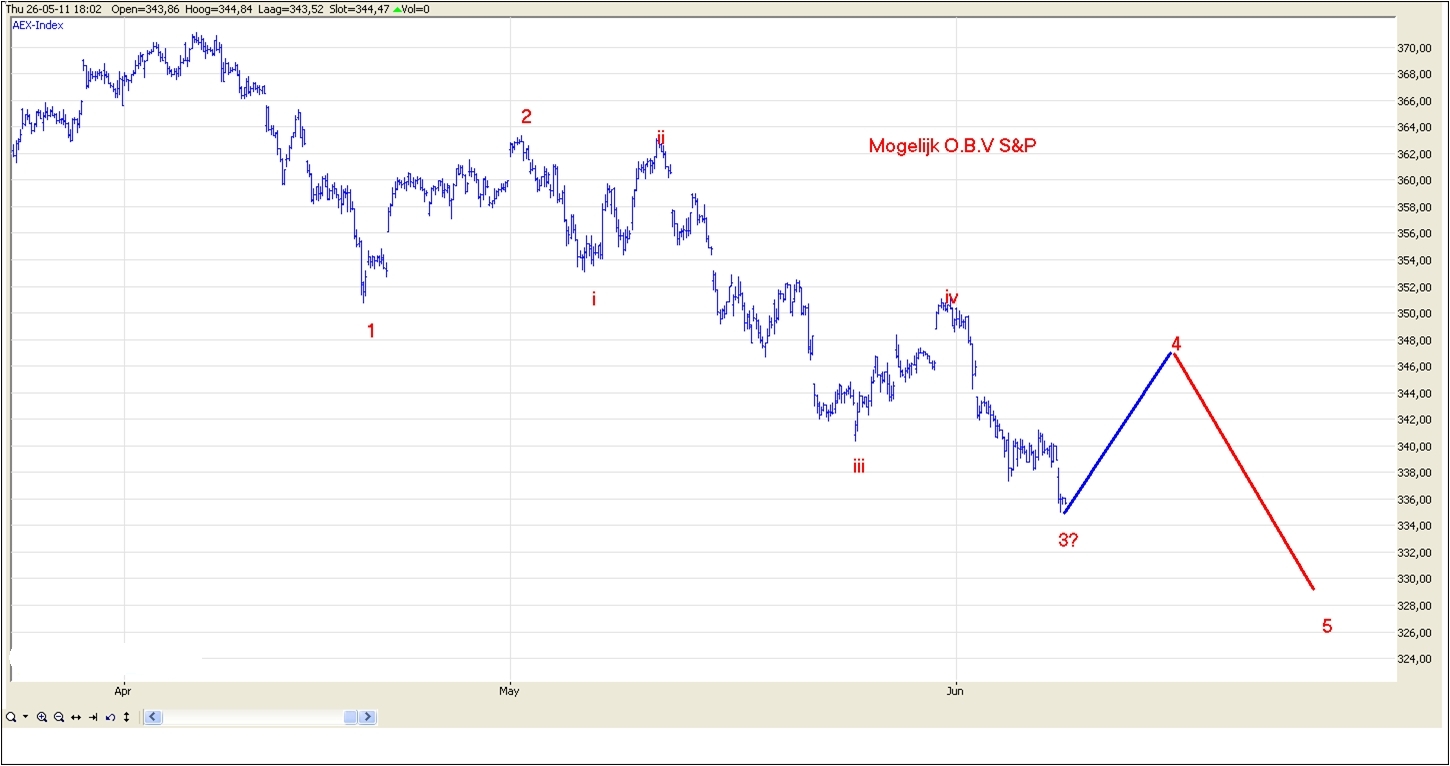This screenshot has height=766, width=1450.
Task: Click the 'May' date axis label
Action: pos(510,690)
